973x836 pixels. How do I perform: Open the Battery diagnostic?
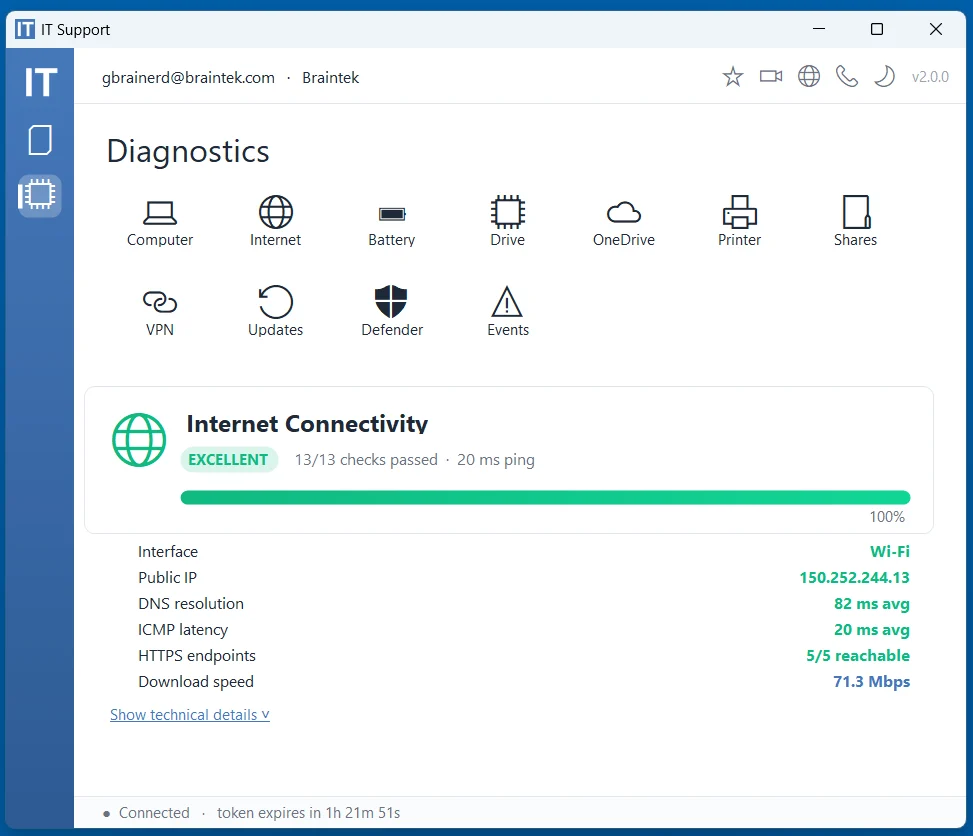392,227
